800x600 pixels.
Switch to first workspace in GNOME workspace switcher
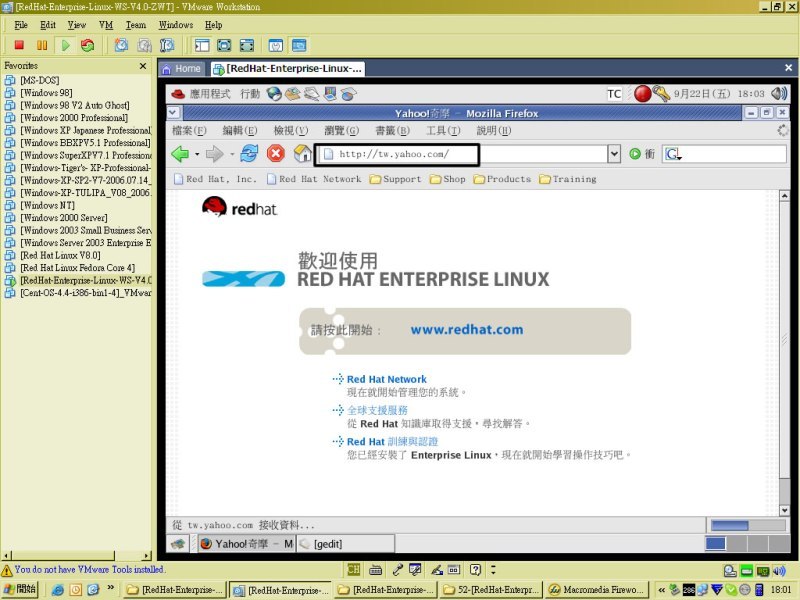715,543
